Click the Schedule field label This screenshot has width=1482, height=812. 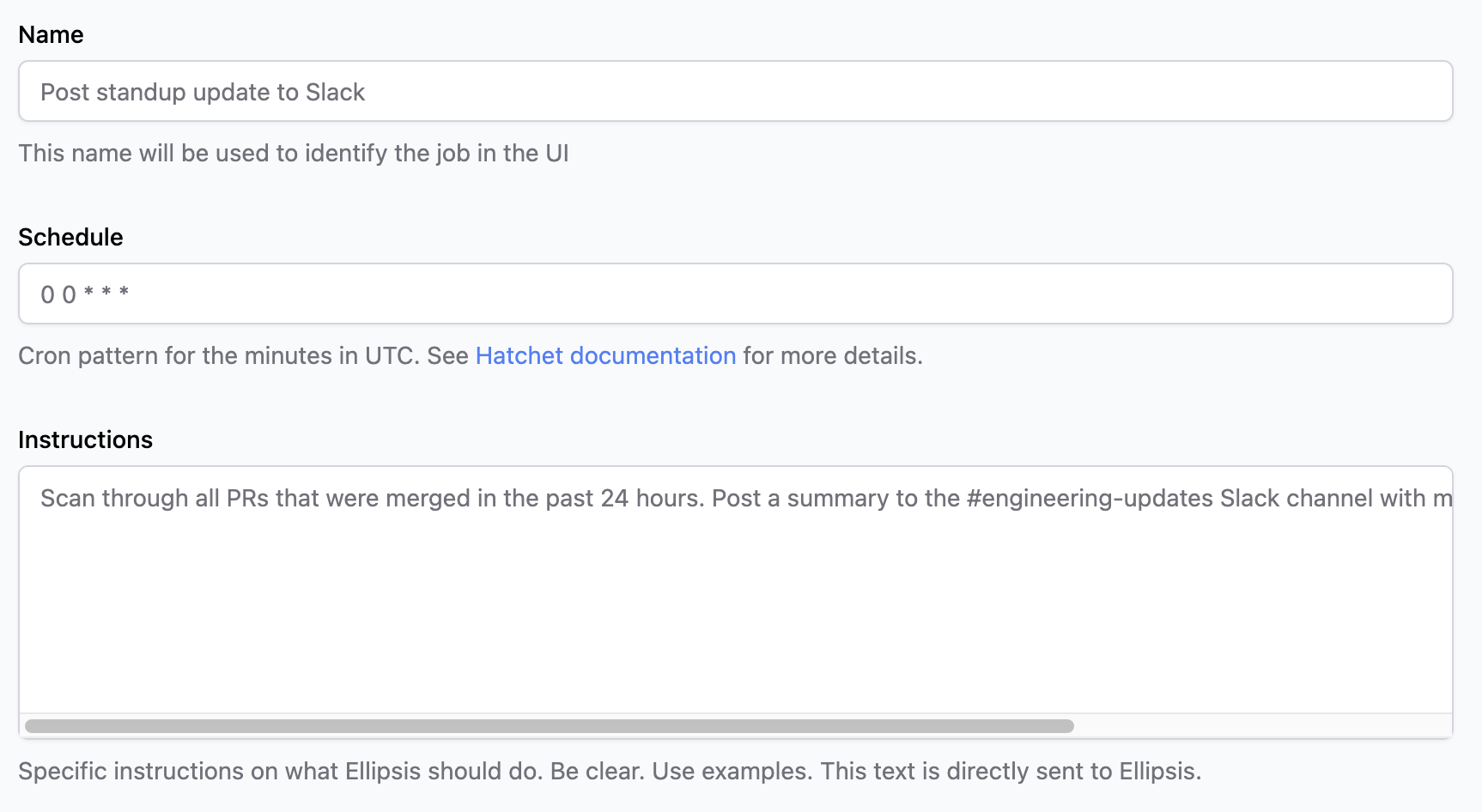(x=70, y=237)
